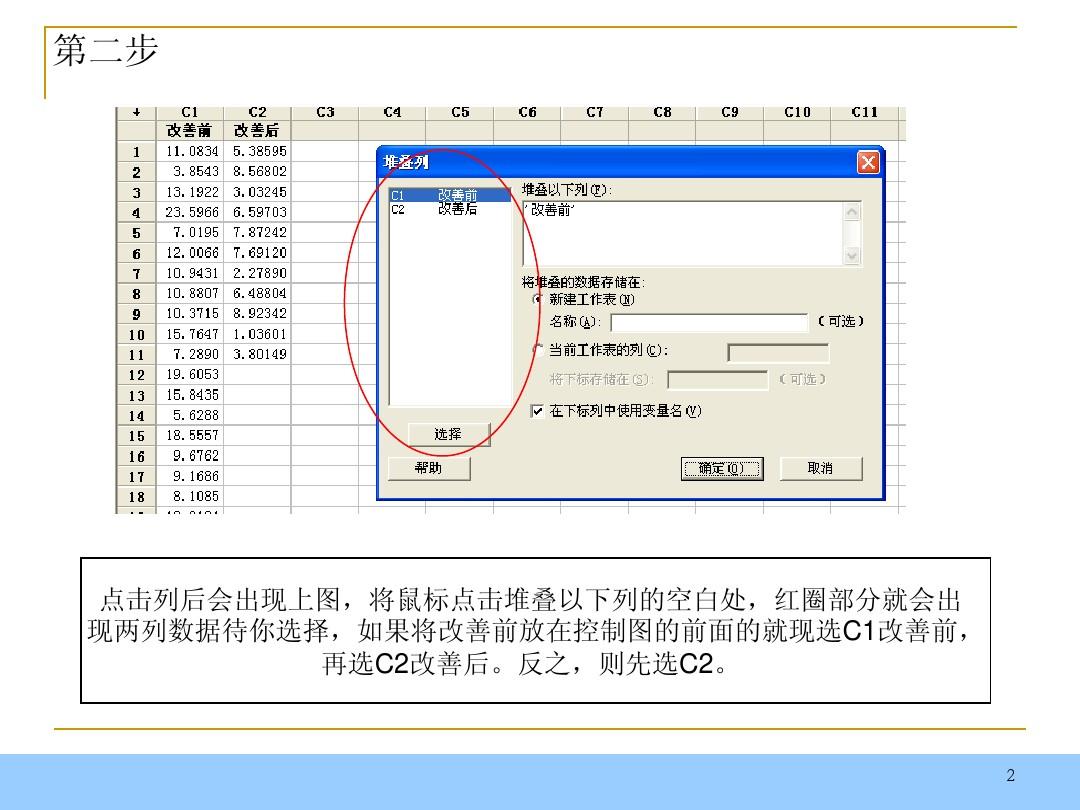Click cell value 5.38595

[258, 152]
